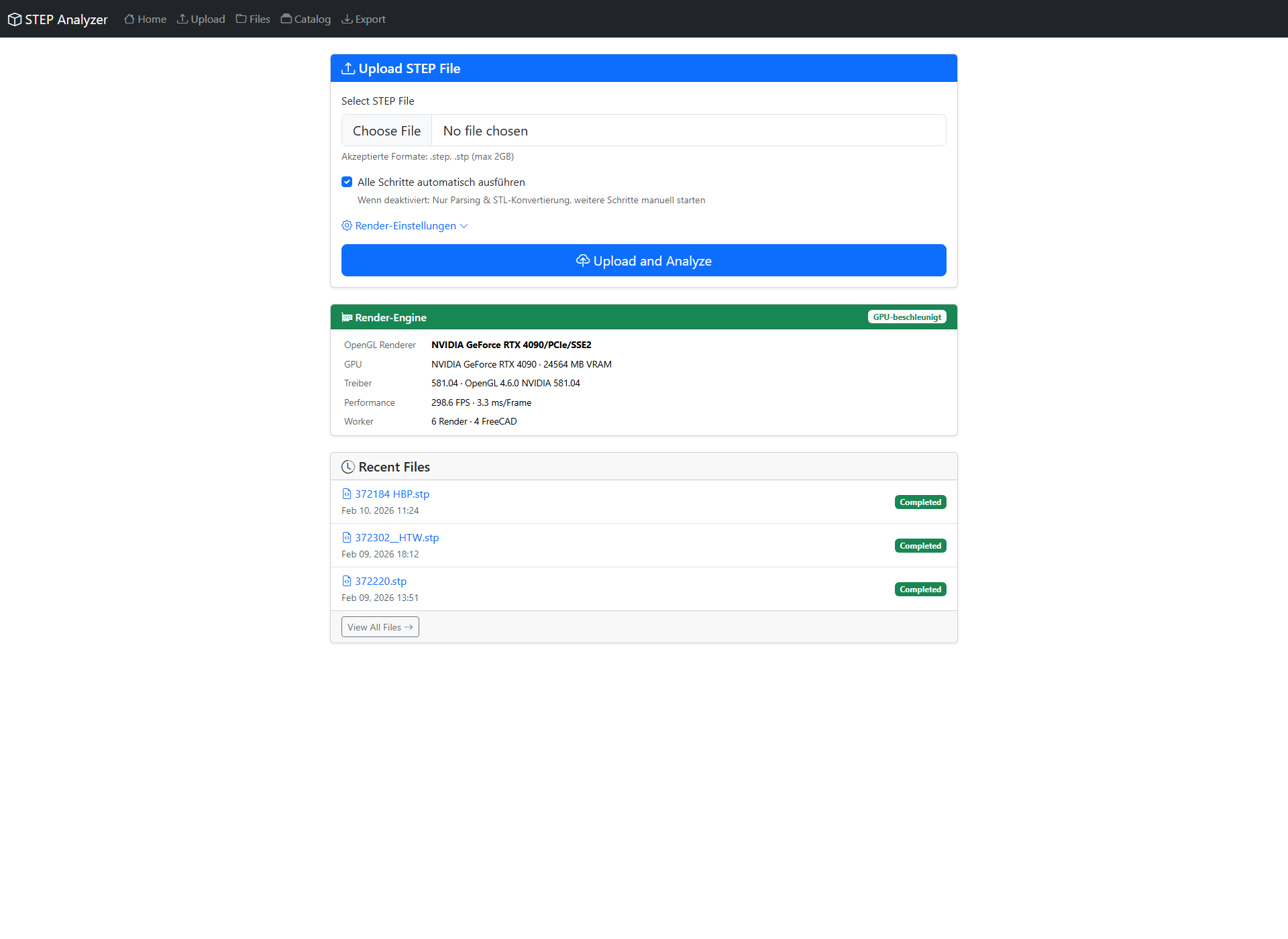Click the Upload arrow icon in navbar

182,19
